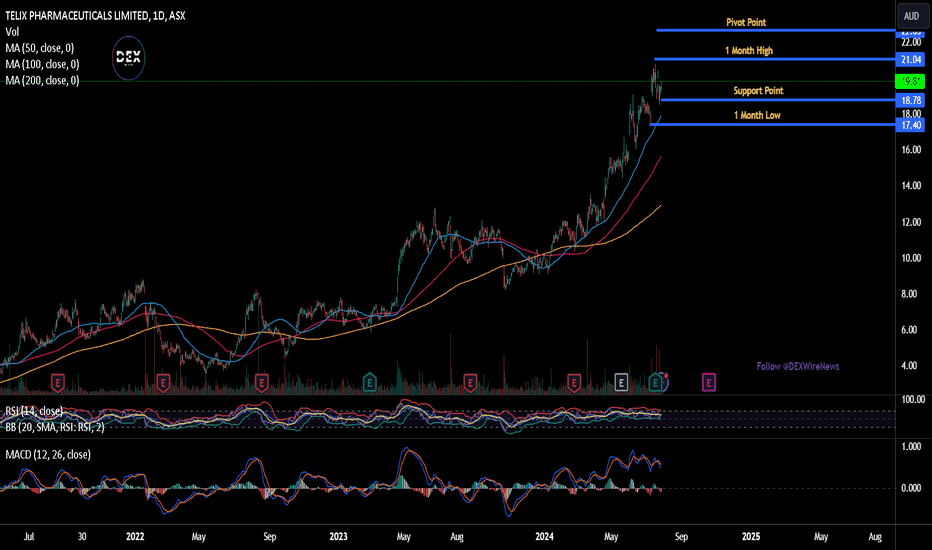
Task: Click the RSI (14, close) indicator legend
Action: [x=34, y=411]
